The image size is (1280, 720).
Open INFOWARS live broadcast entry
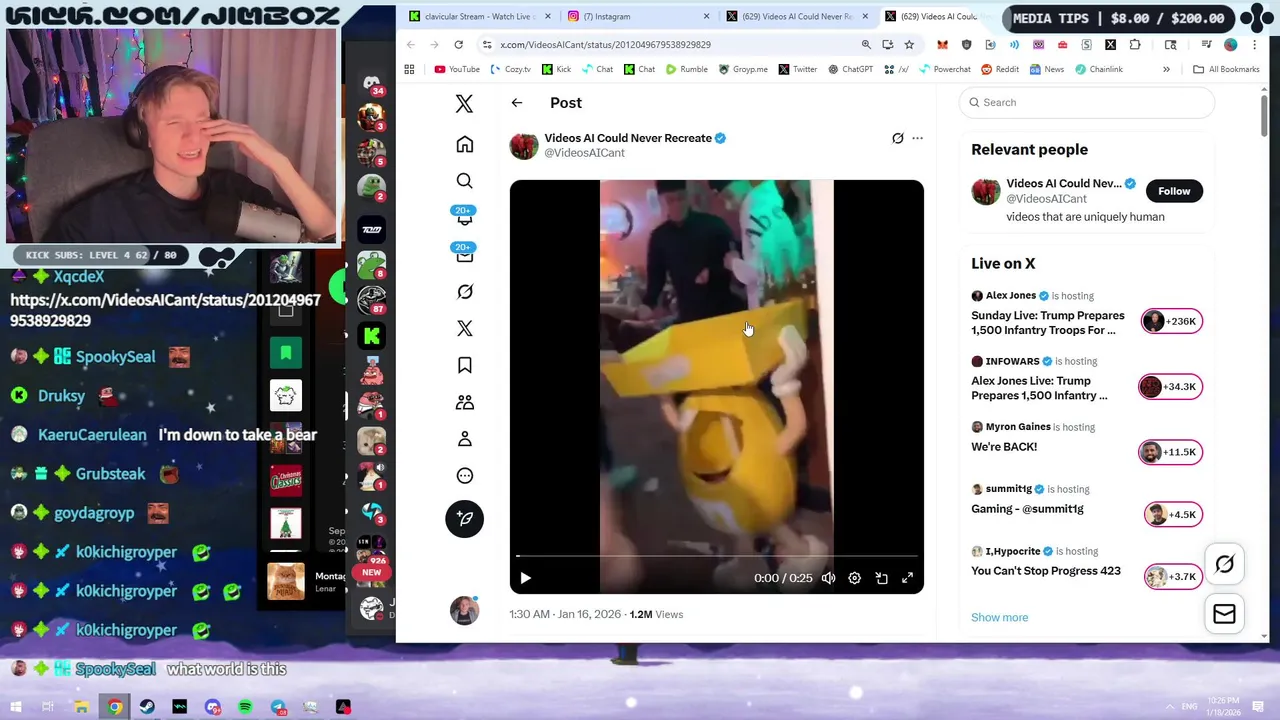coord(1086,379)
